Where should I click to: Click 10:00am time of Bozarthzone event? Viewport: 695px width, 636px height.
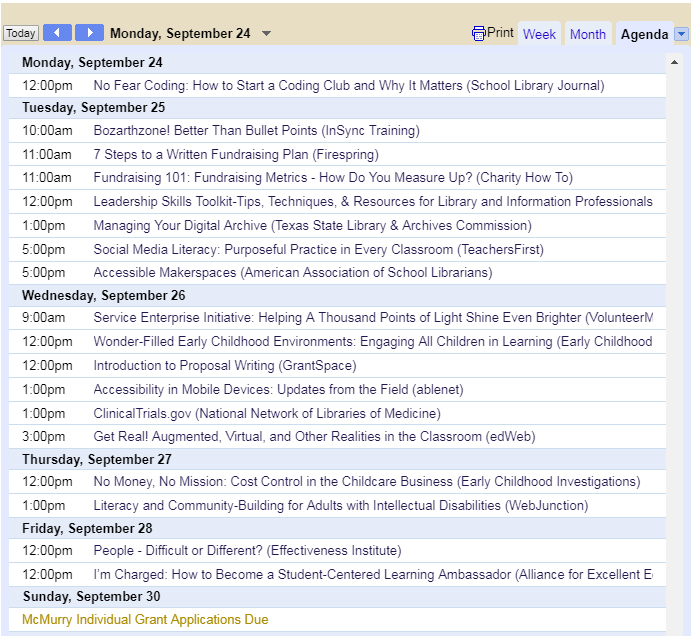(x=47, y=131)
